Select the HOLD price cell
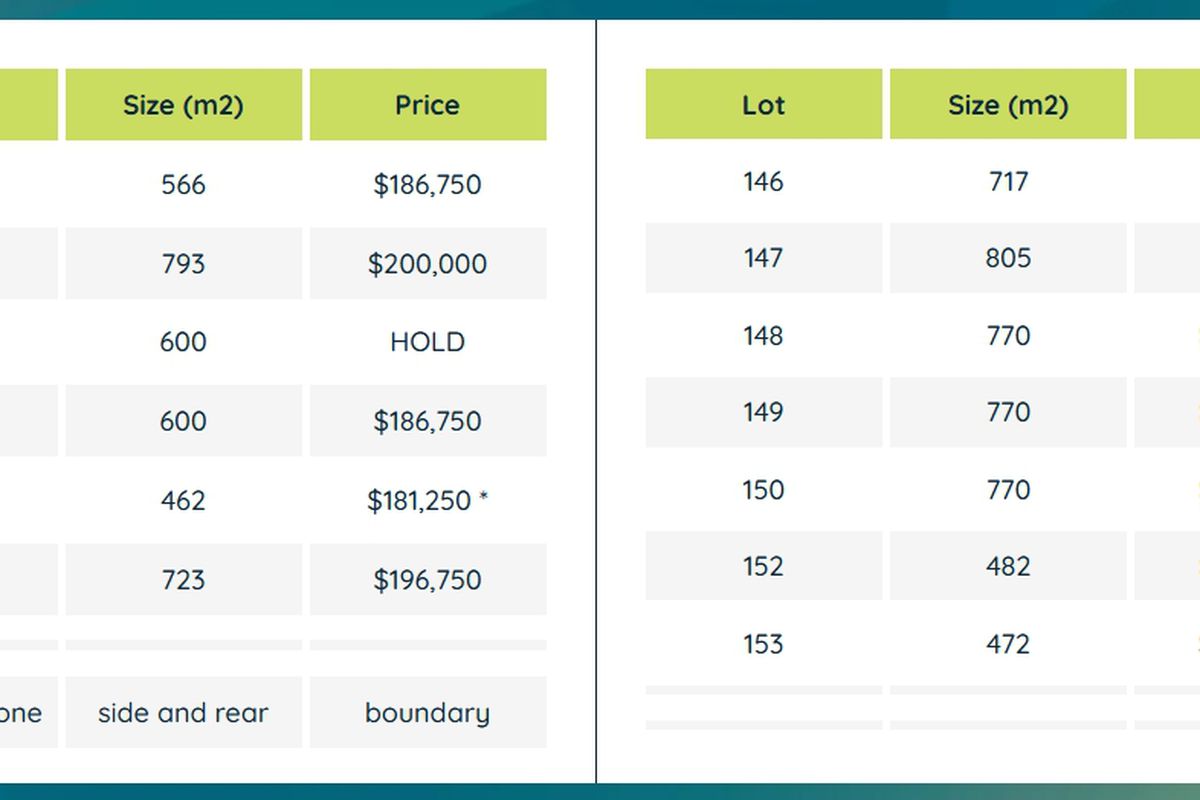 428,342
